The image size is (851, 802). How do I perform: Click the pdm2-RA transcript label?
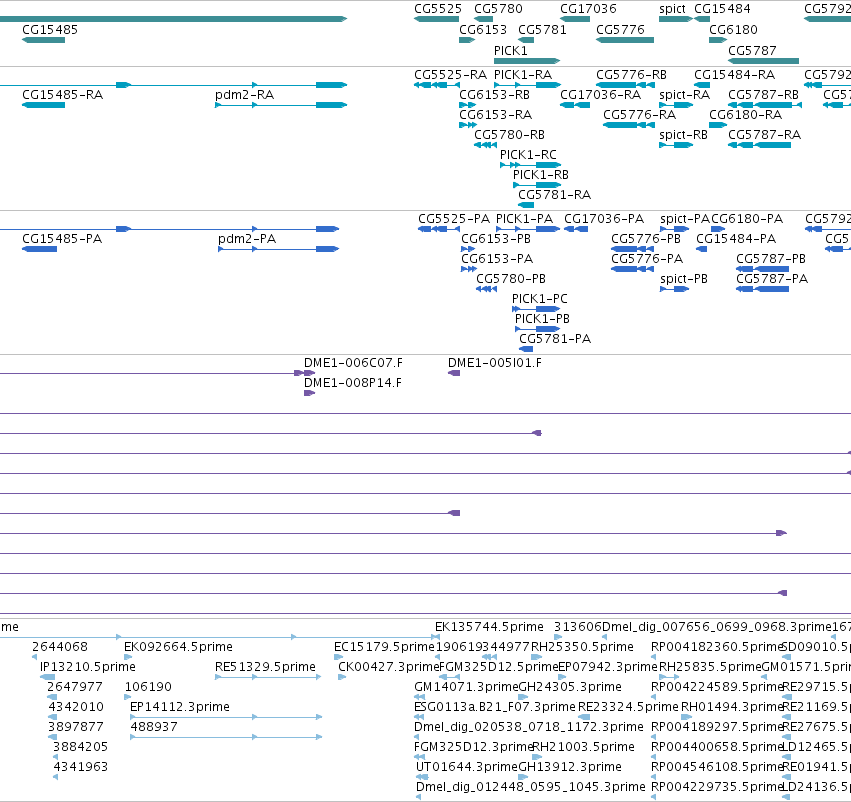coord(244,94)
